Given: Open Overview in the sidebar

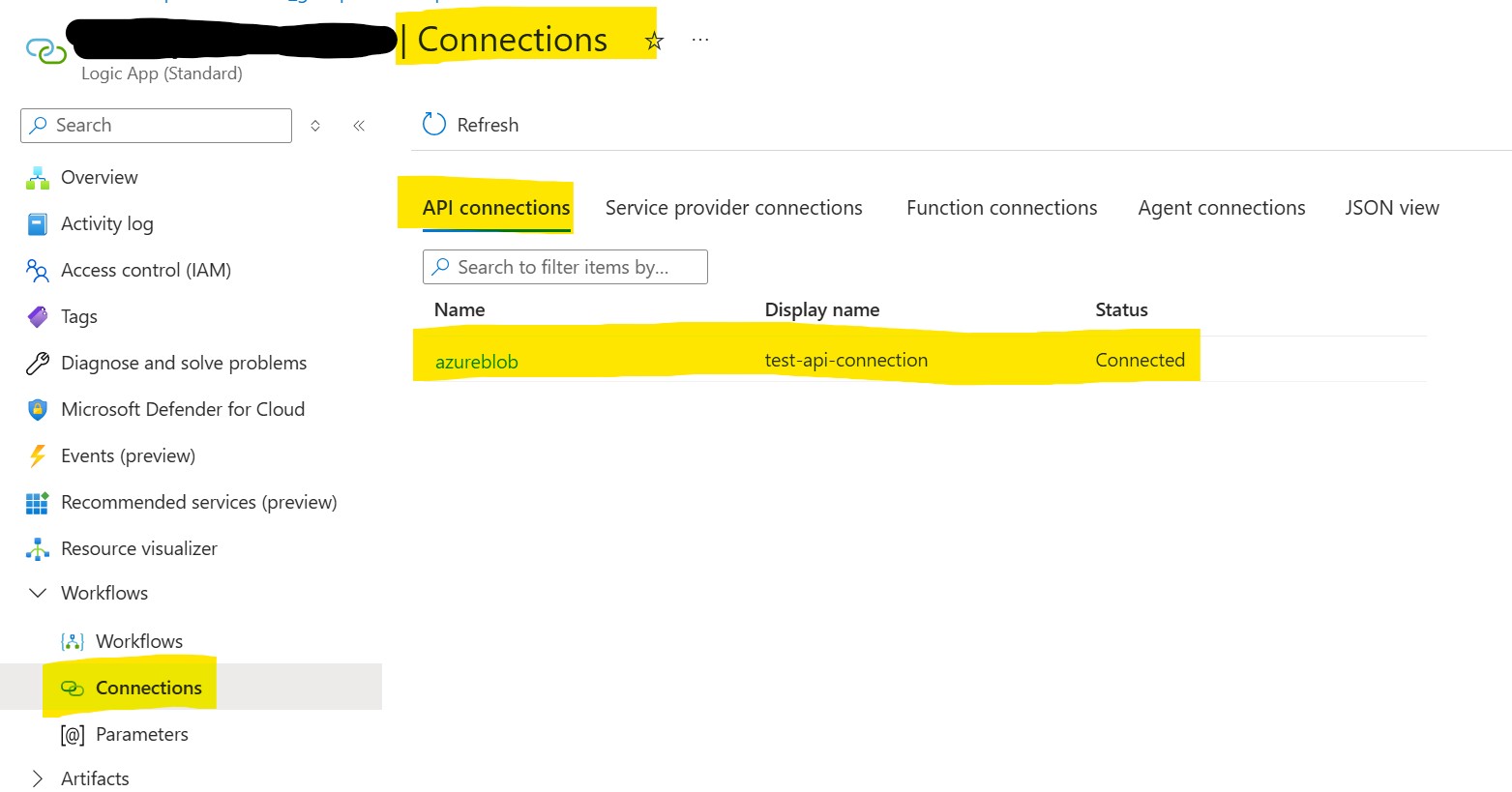Looking at the screenshot, I should (x=100, y=177).
